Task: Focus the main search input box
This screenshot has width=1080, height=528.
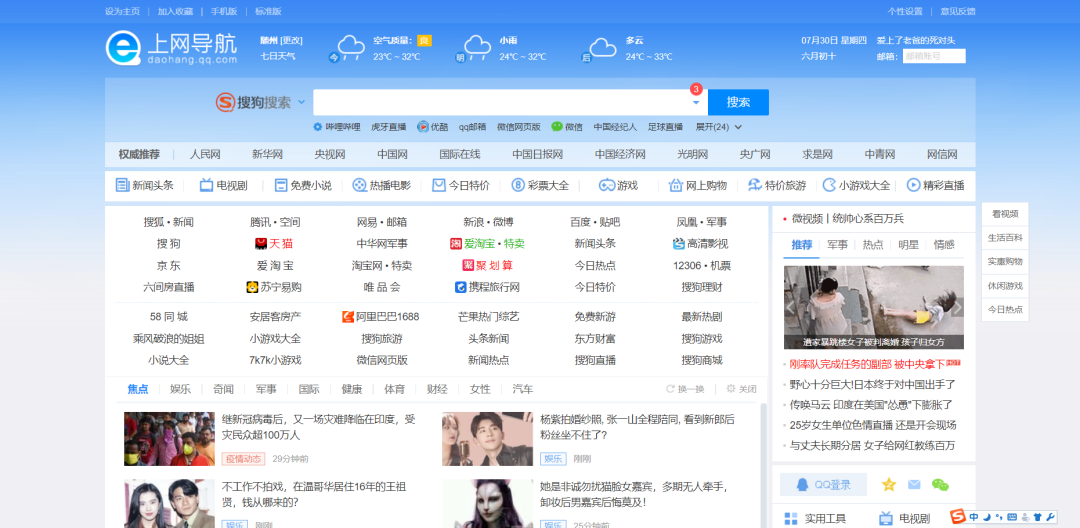Action: [510, 103]
